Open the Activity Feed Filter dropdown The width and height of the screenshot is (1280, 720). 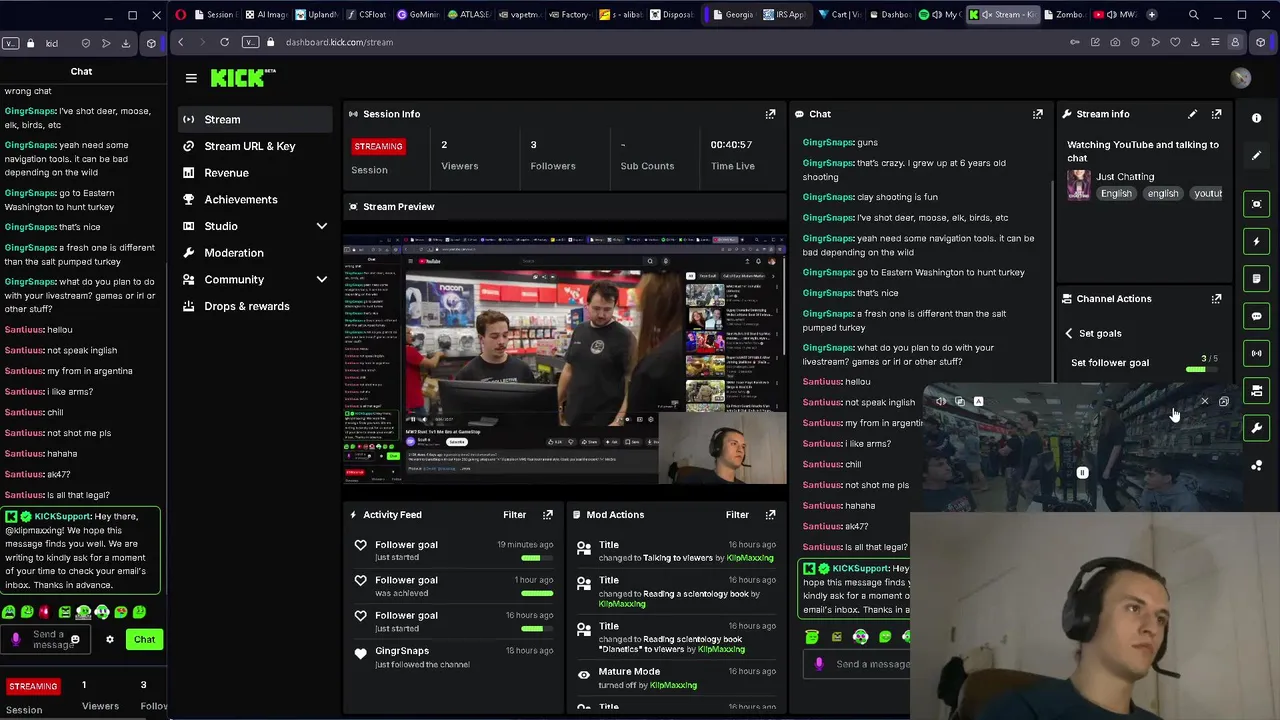[514, 514]
